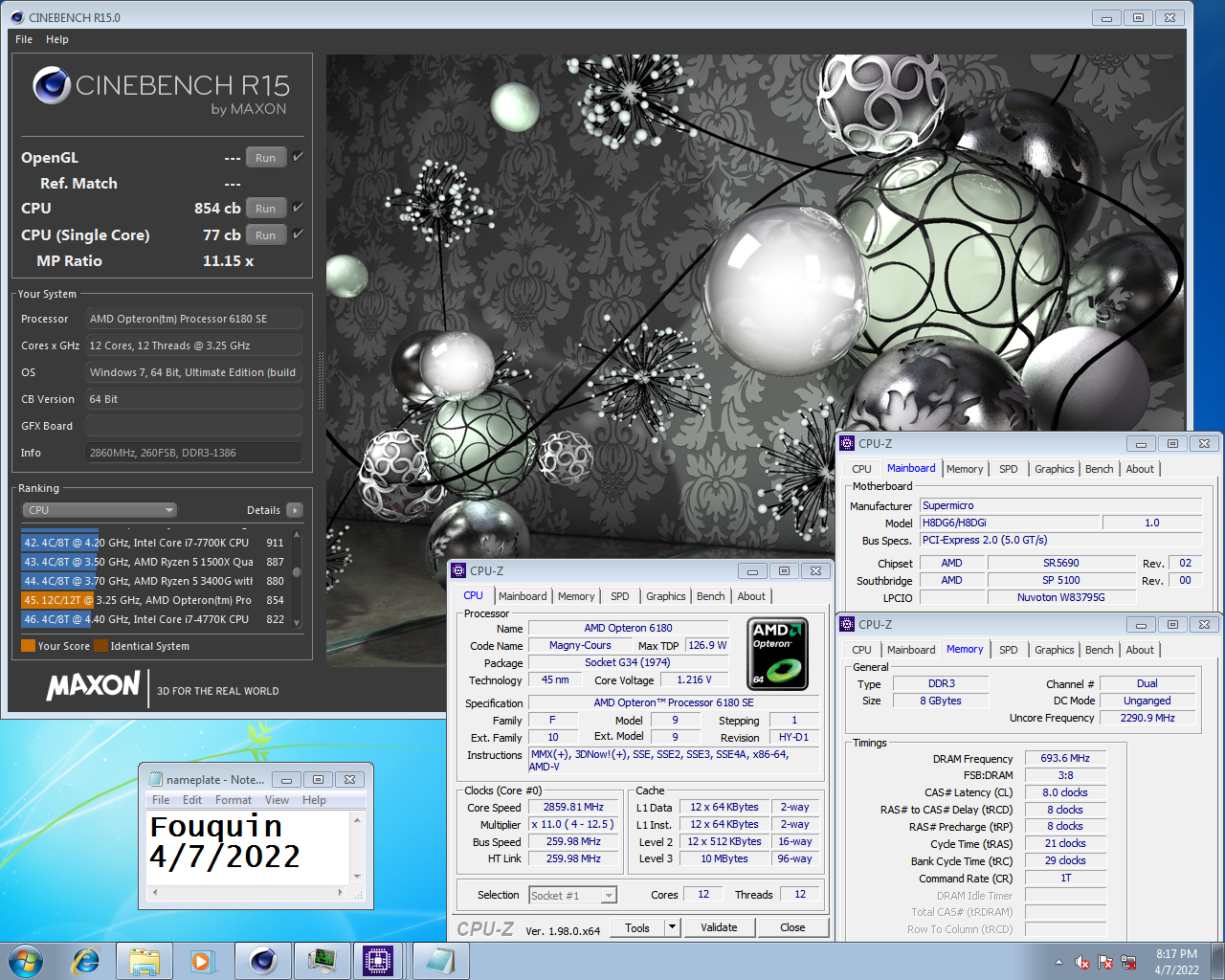Switch to CPU-Z taskbar icon
This screenshot has height=980, width=1225.
[378, 961]
